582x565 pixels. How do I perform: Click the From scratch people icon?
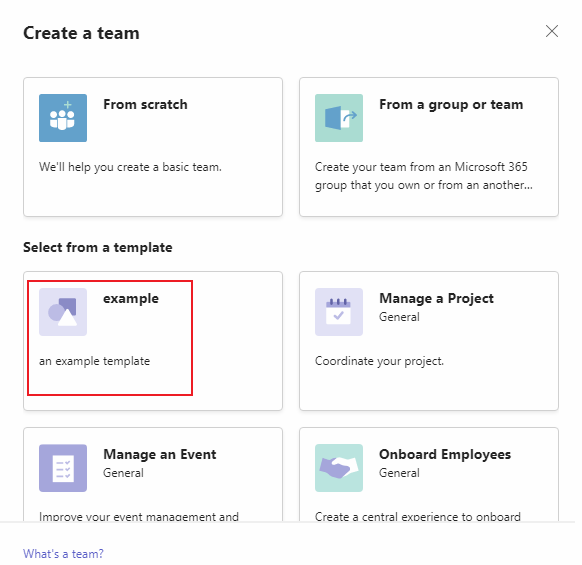point(63,118)
